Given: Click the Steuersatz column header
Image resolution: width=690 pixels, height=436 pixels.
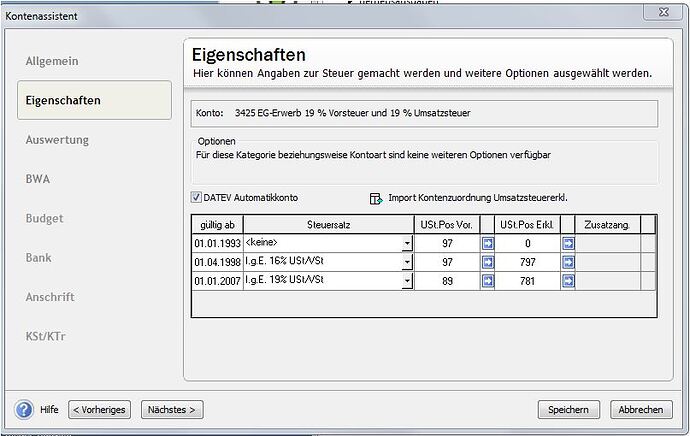Looking at the screenshot, I should coord(328,225).
